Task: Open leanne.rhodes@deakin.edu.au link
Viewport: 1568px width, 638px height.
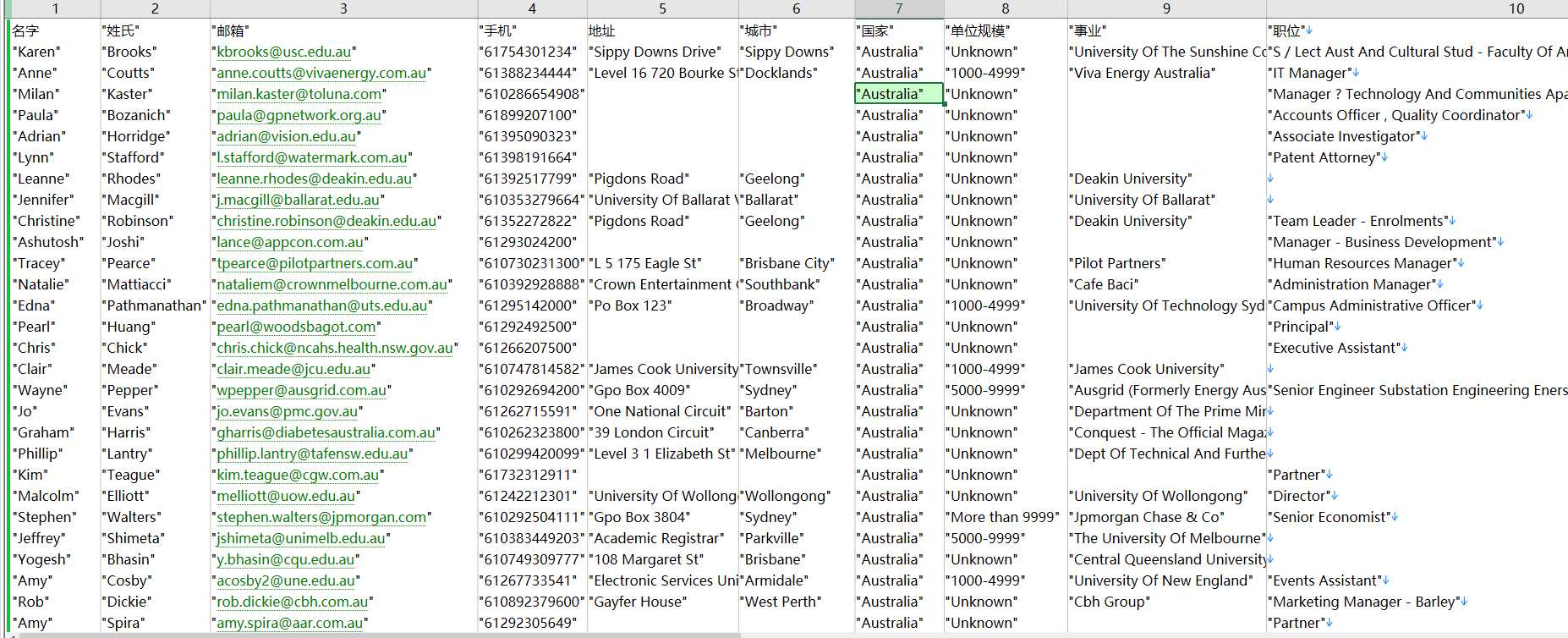Action: point(315,179)
